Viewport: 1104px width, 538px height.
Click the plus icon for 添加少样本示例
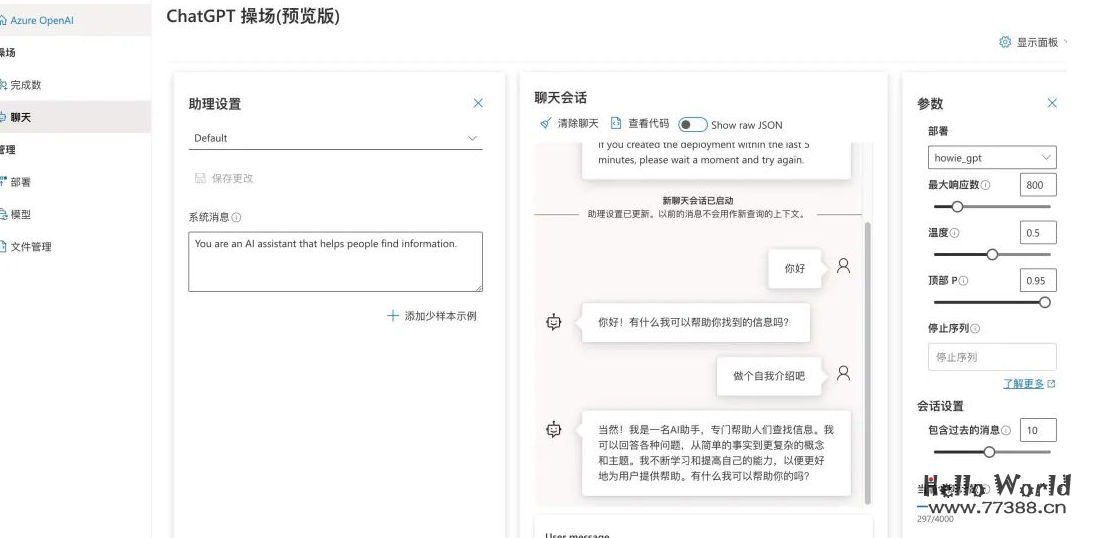(393, 315)
